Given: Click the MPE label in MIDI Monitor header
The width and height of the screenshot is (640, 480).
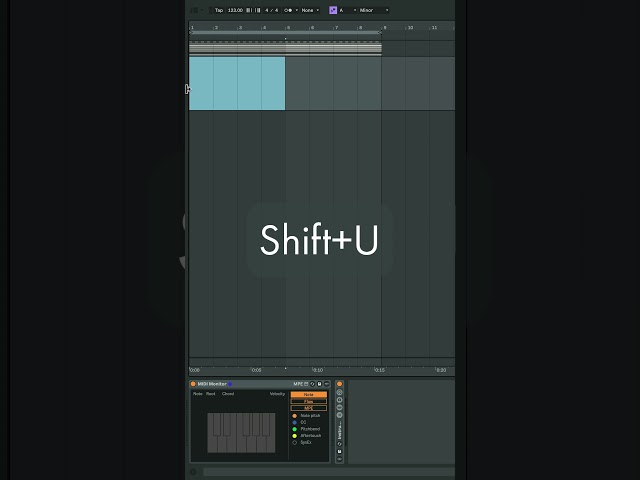Looking at the screenshot, I should (298, 384).
